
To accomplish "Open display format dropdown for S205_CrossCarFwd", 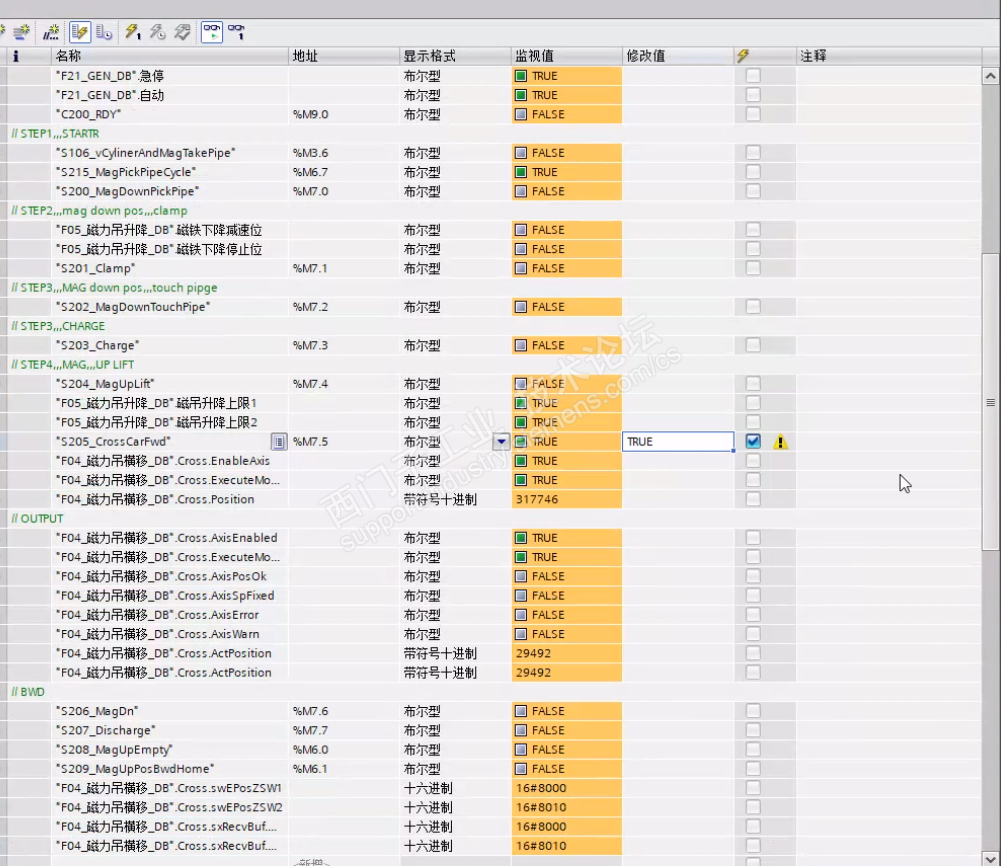I will (501, 442).
